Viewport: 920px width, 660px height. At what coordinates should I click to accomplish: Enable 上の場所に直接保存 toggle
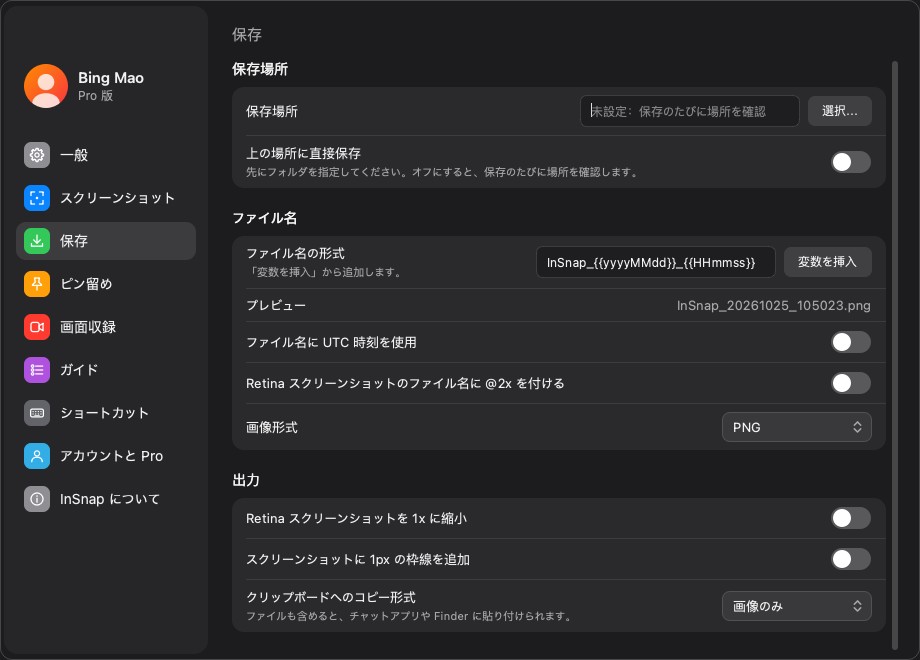coord(850,162)
